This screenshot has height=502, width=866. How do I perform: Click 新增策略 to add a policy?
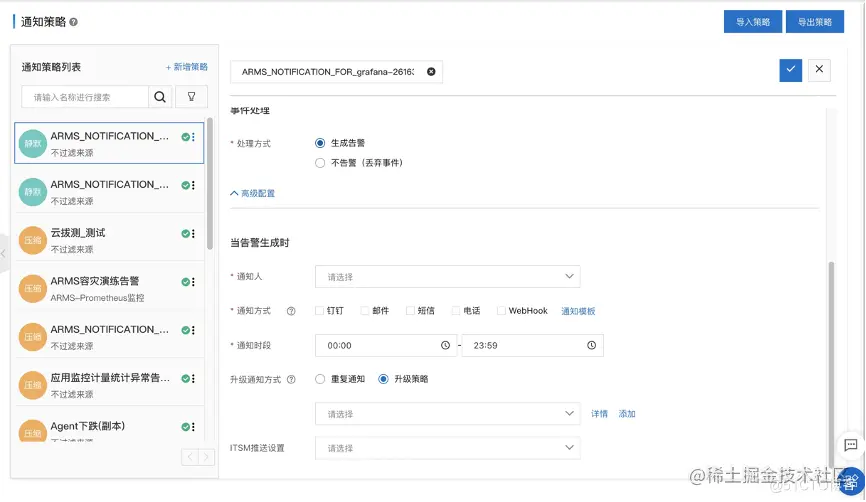187,67
